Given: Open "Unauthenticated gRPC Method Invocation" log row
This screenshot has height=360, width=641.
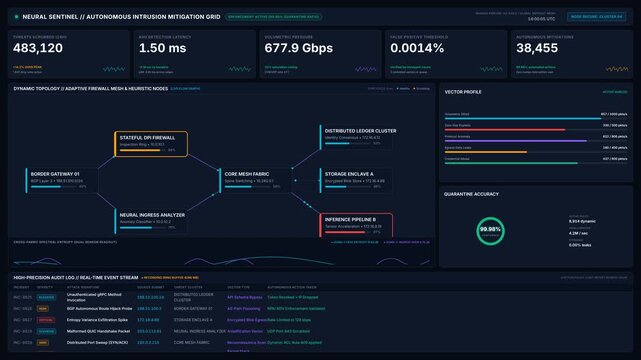Looking at the screenshot, I should pyautogui.click(x=320, y=297).
